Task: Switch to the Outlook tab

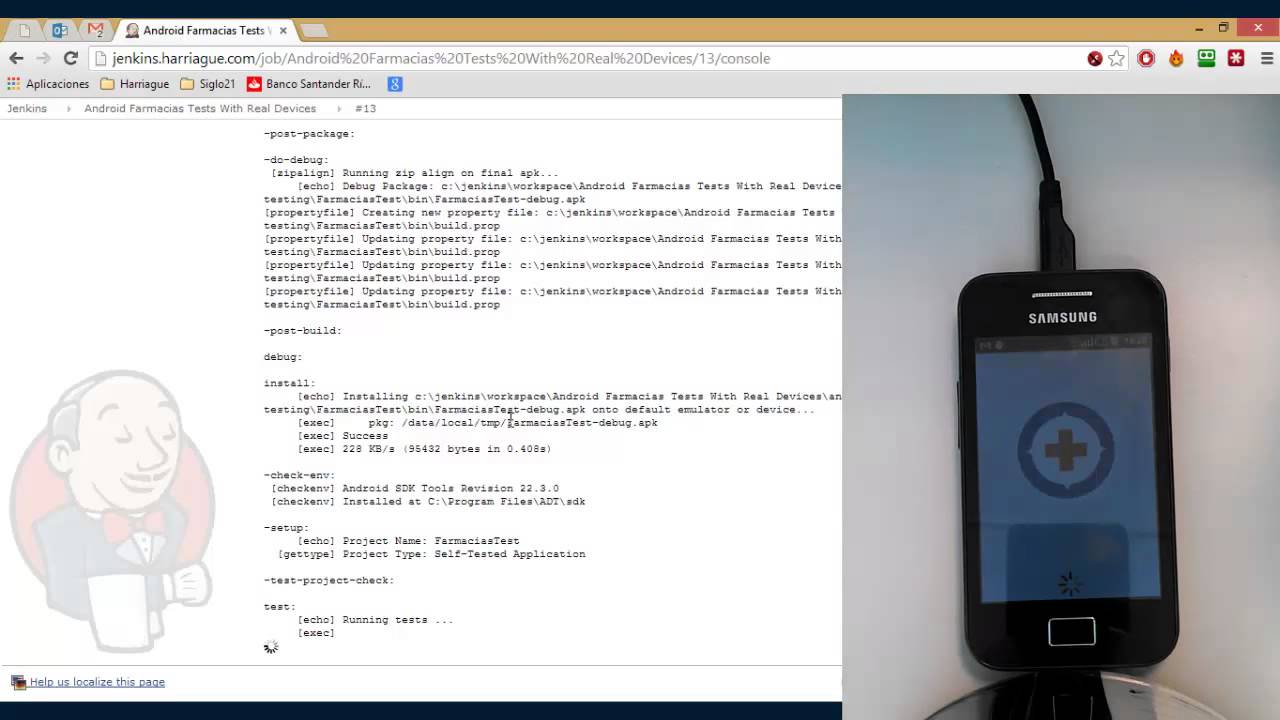Action: (60, 30)
